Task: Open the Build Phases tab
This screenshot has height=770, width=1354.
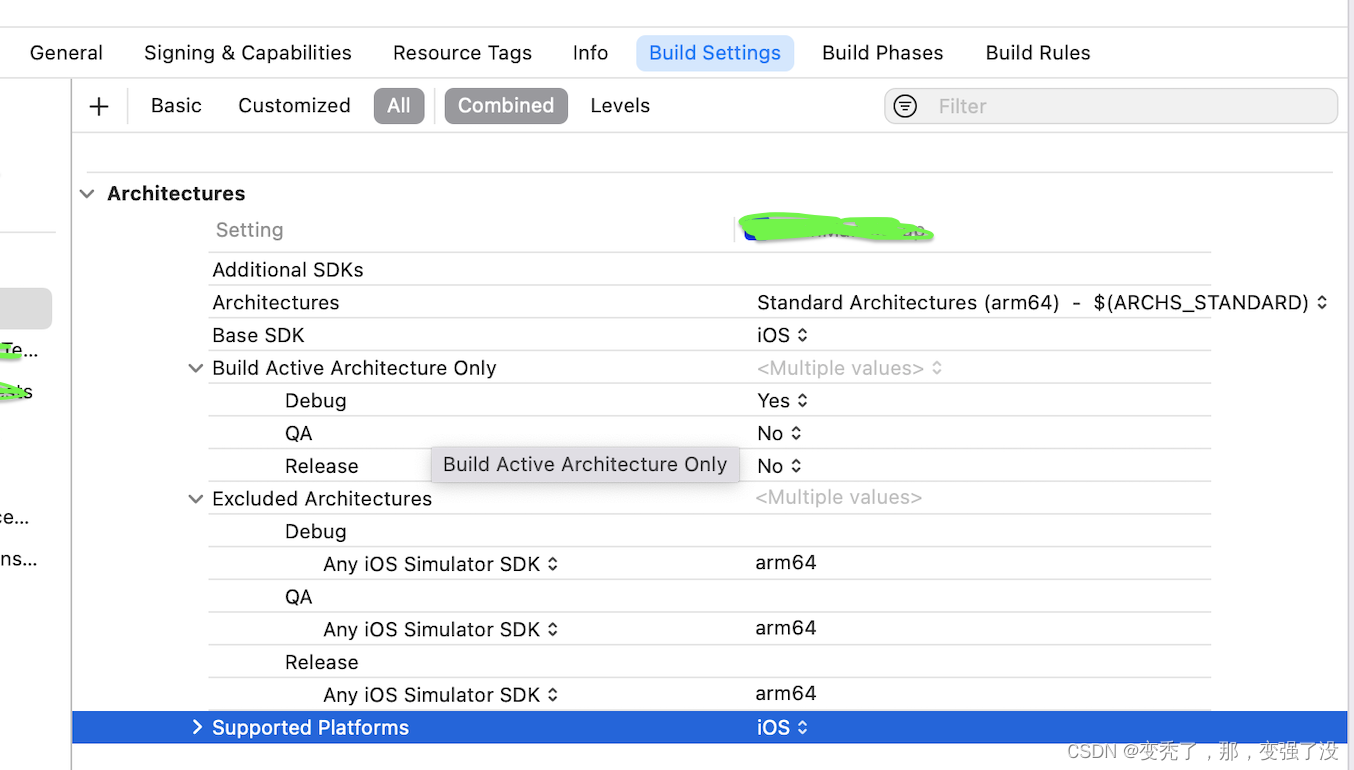Action: point(883,53)
